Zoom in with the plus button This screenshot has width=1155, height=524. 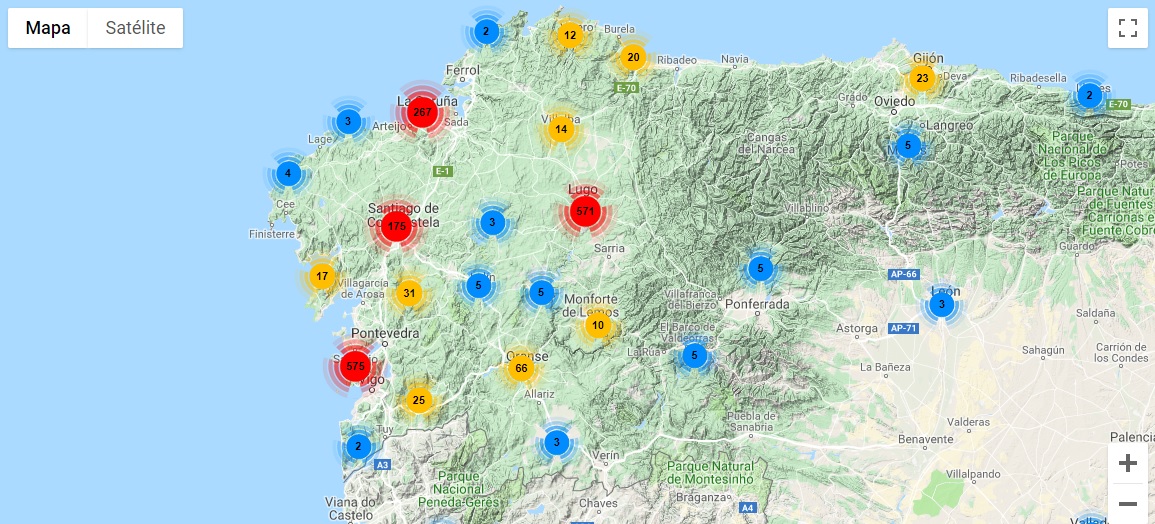(x=1128, y=463)
